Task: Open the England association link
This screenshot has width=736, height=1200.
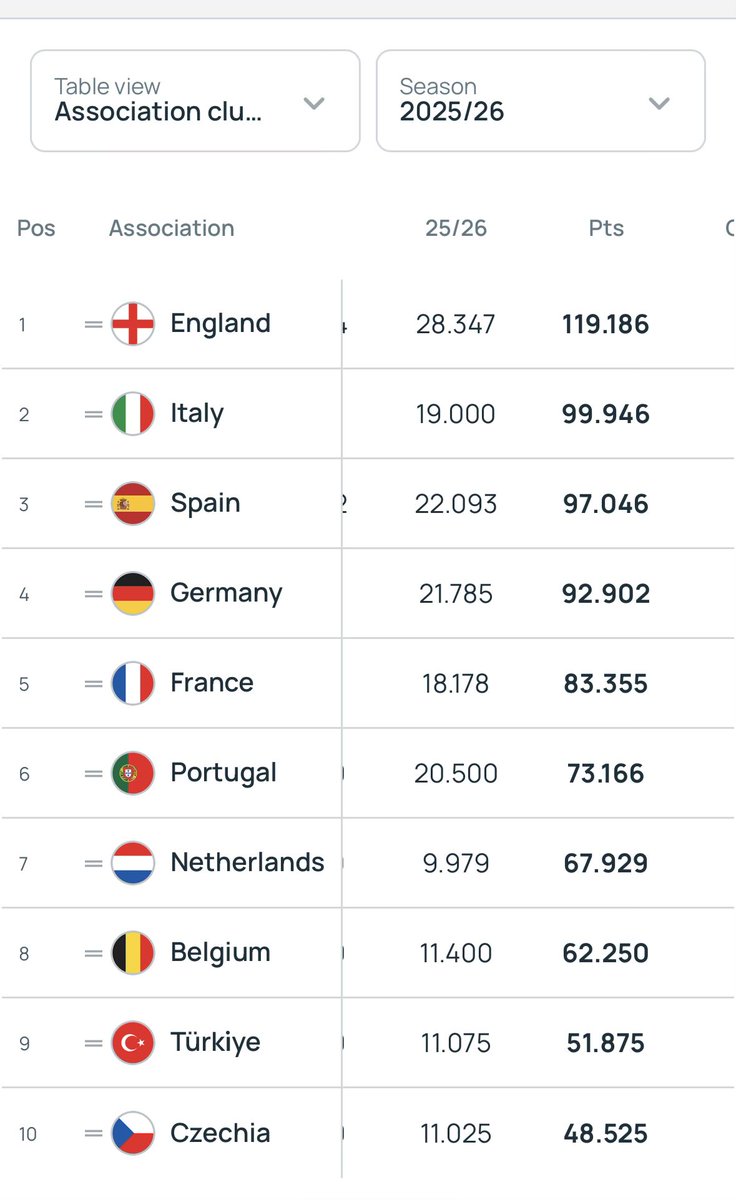Action: point(220,324)
